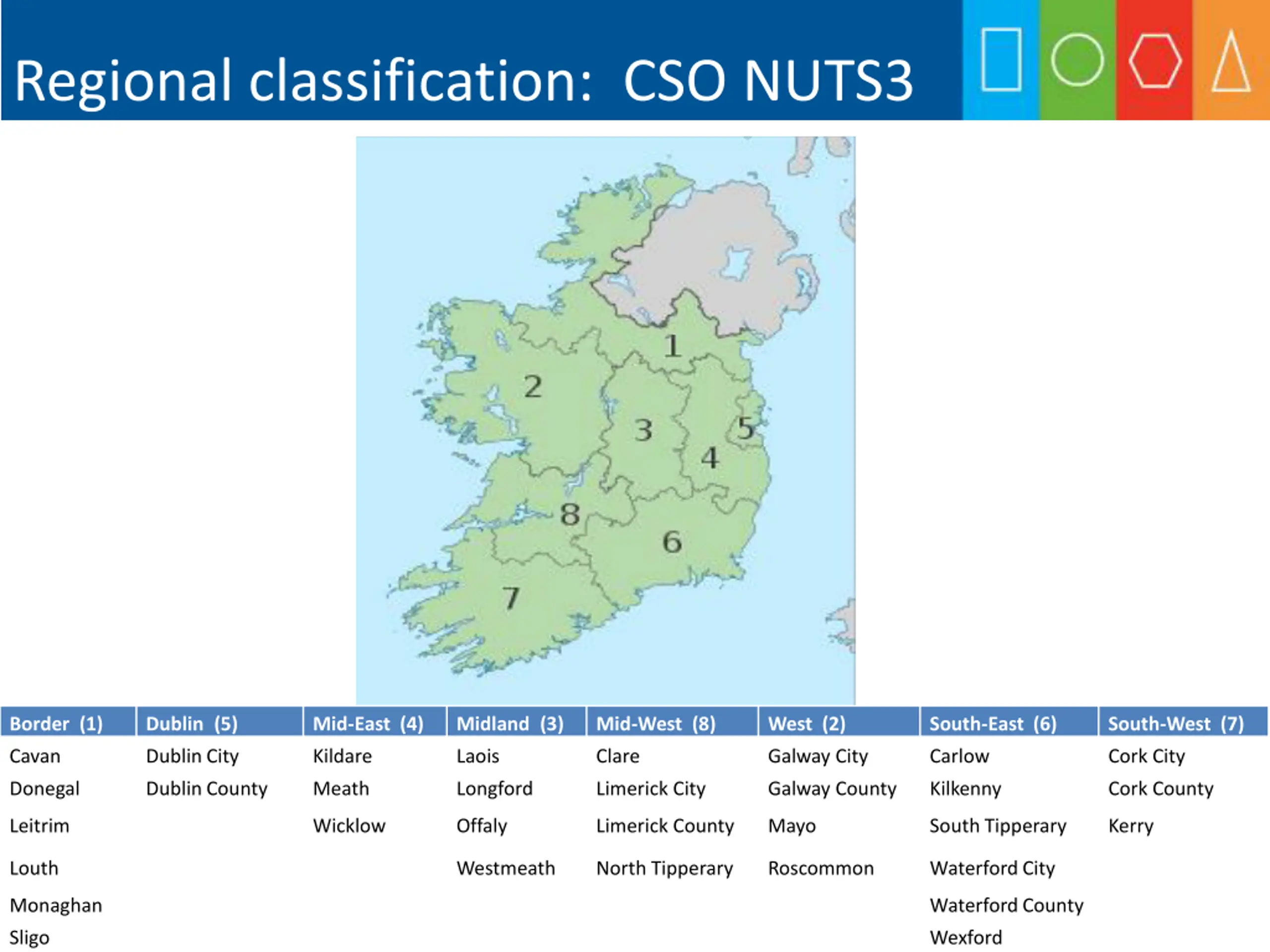Click the Galway City cell
Screen dimensions: 1270x952
coord(818,756)
